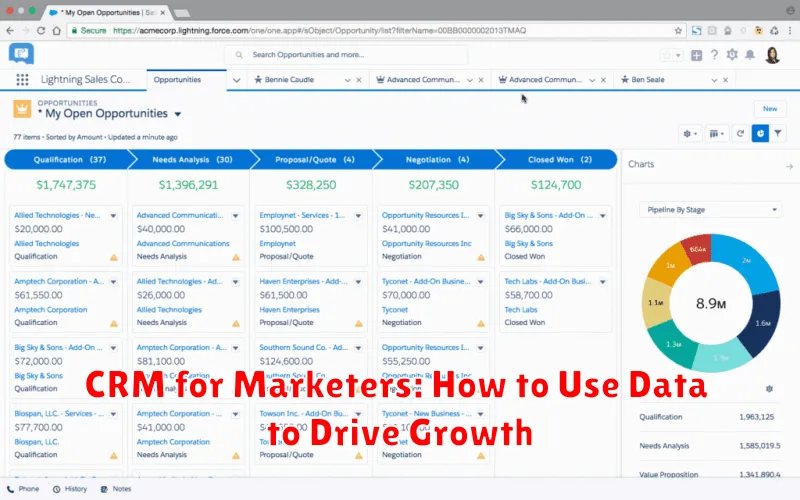Open chart settings gear below donut
The width and height of the screenshot is (800, 500).
tap(769, 389)
